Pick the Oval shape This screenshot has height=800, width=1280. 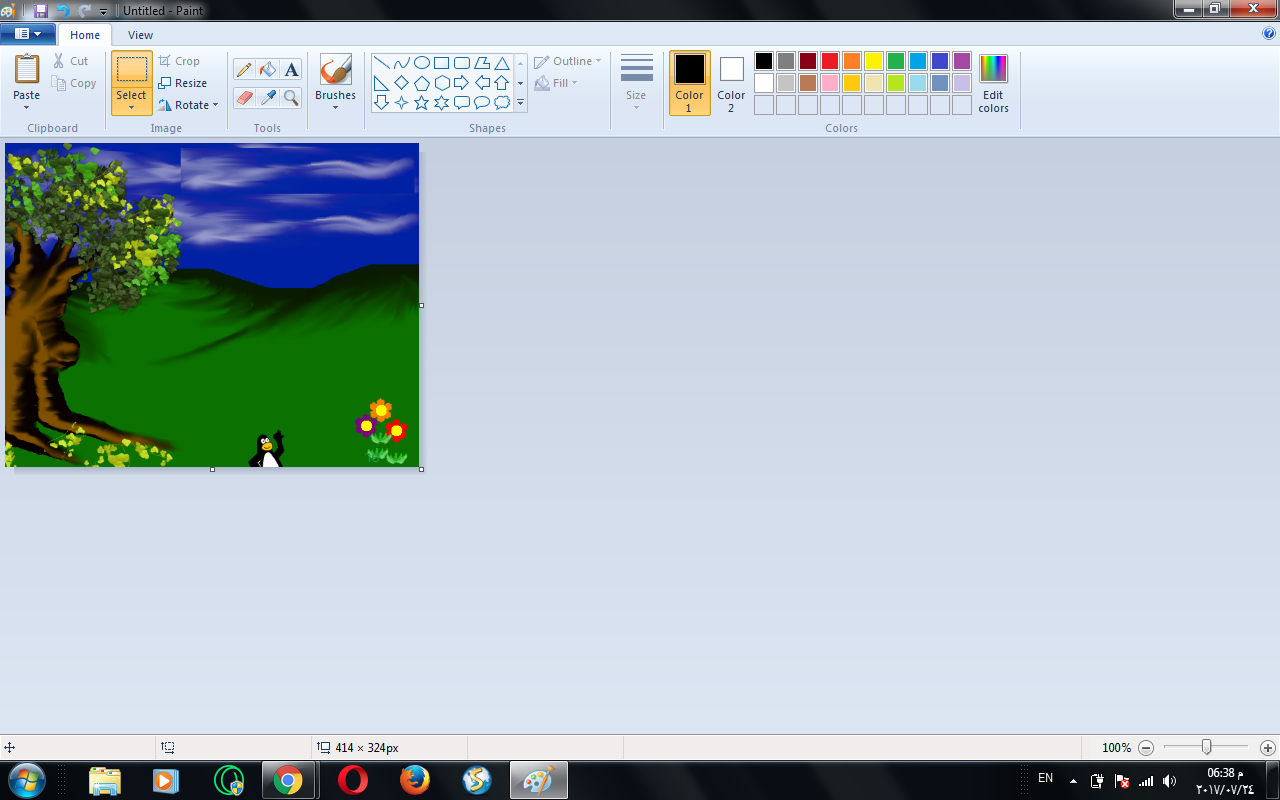[421, 63]
